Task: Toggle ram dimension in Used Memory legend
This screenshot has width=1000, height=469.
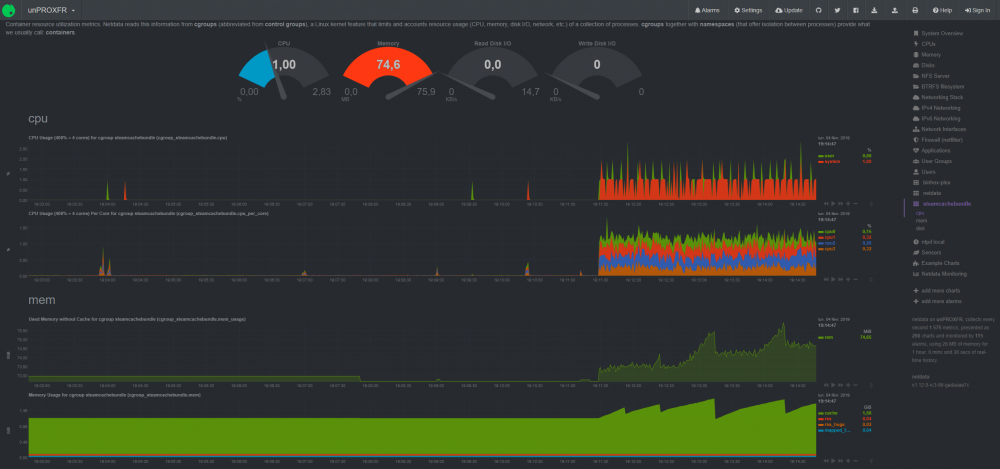Action: point(825,337)
